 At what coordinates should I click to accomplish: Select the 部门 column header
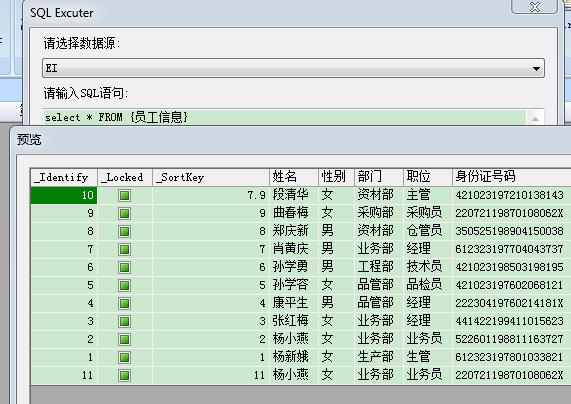click(379, 177)
